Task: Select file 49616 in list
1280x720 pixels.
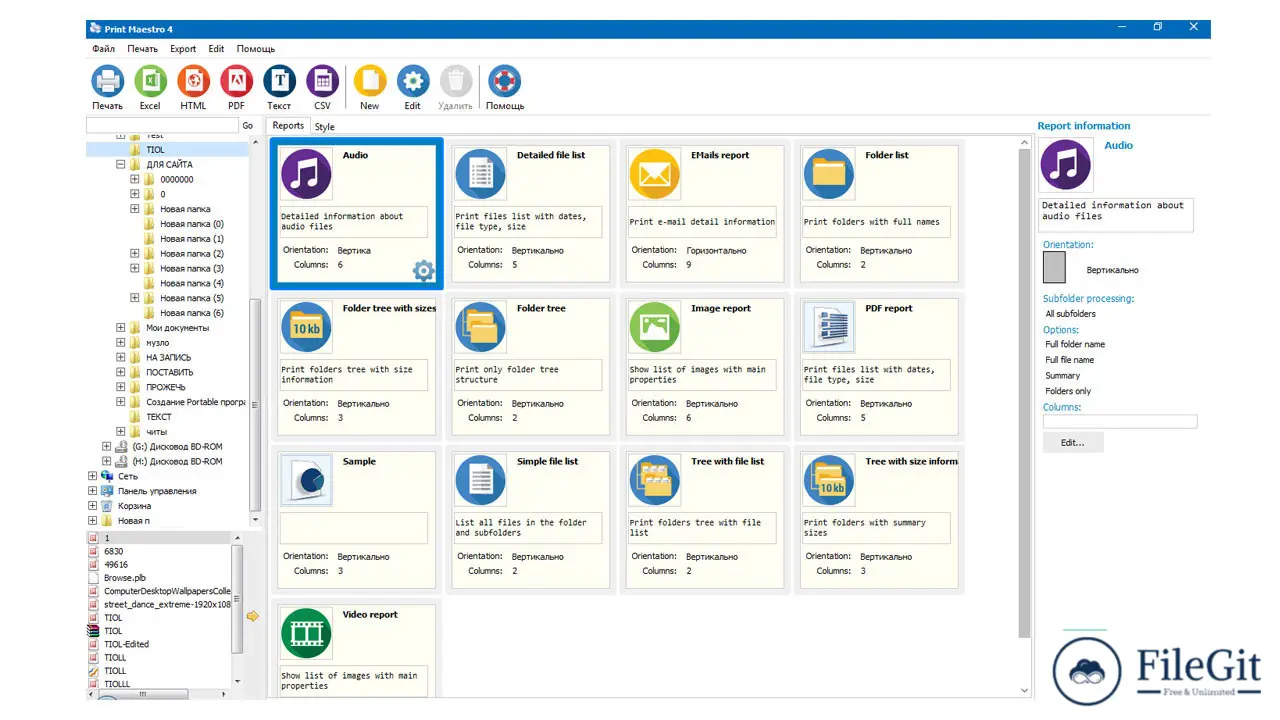Action: pos(116,565)
